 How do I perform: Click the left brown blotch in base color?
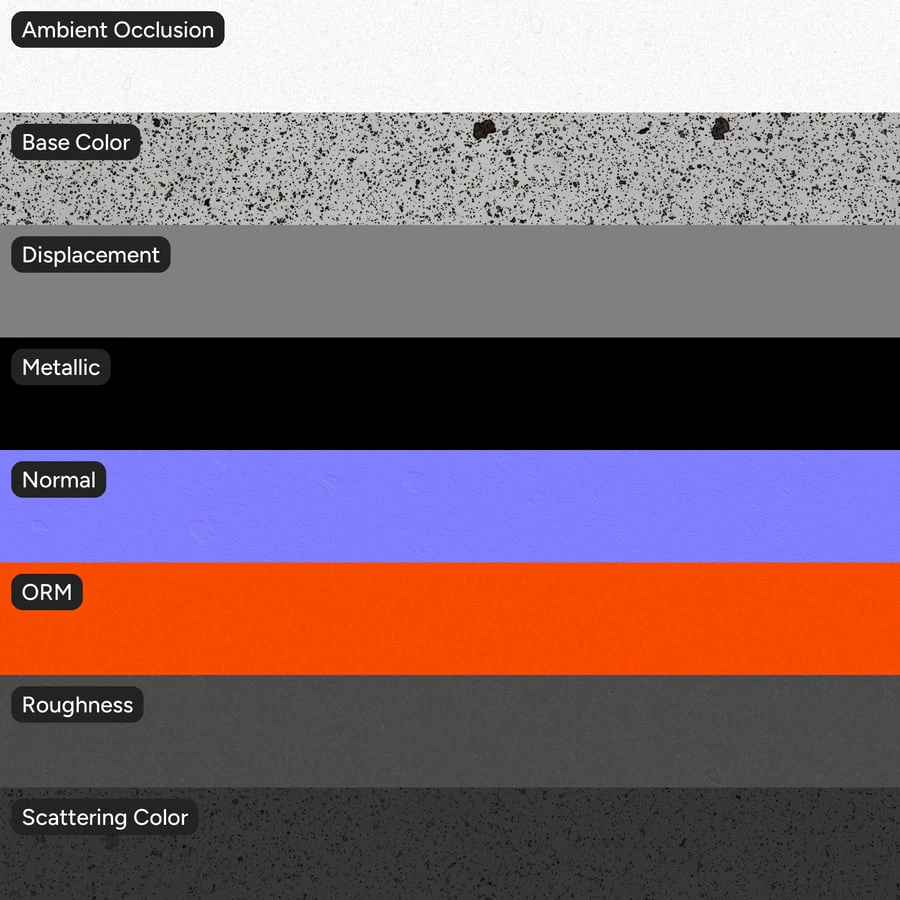tap(484, 129)
